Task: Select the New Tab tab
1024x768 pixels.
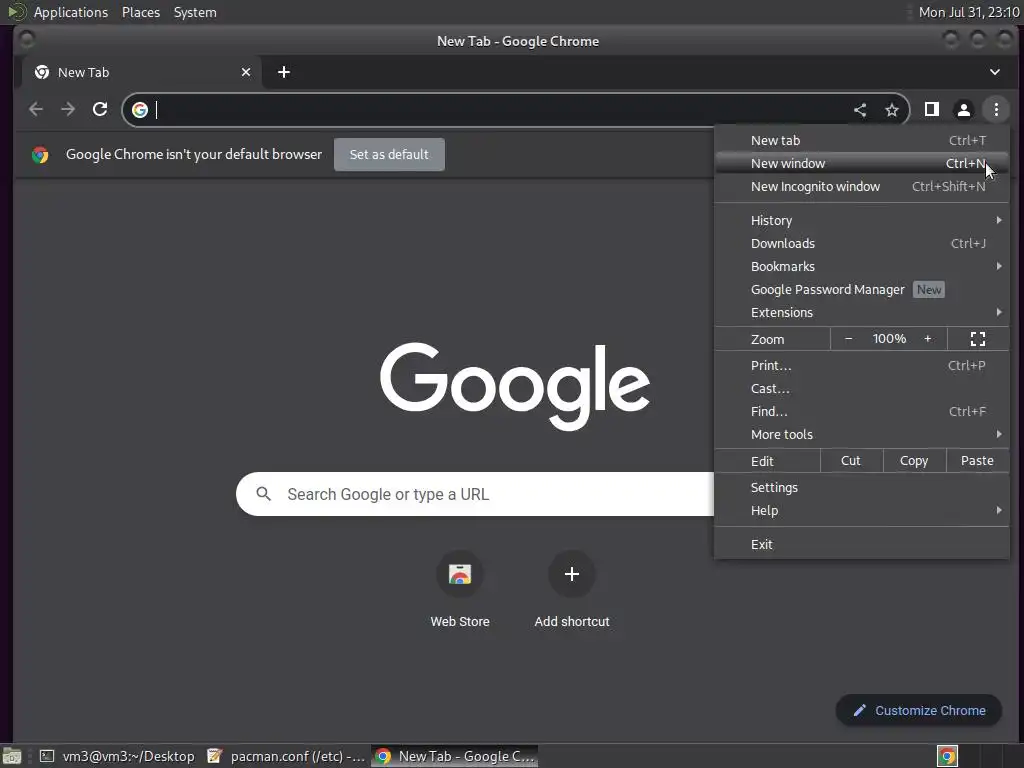Action: pos(140,72)
